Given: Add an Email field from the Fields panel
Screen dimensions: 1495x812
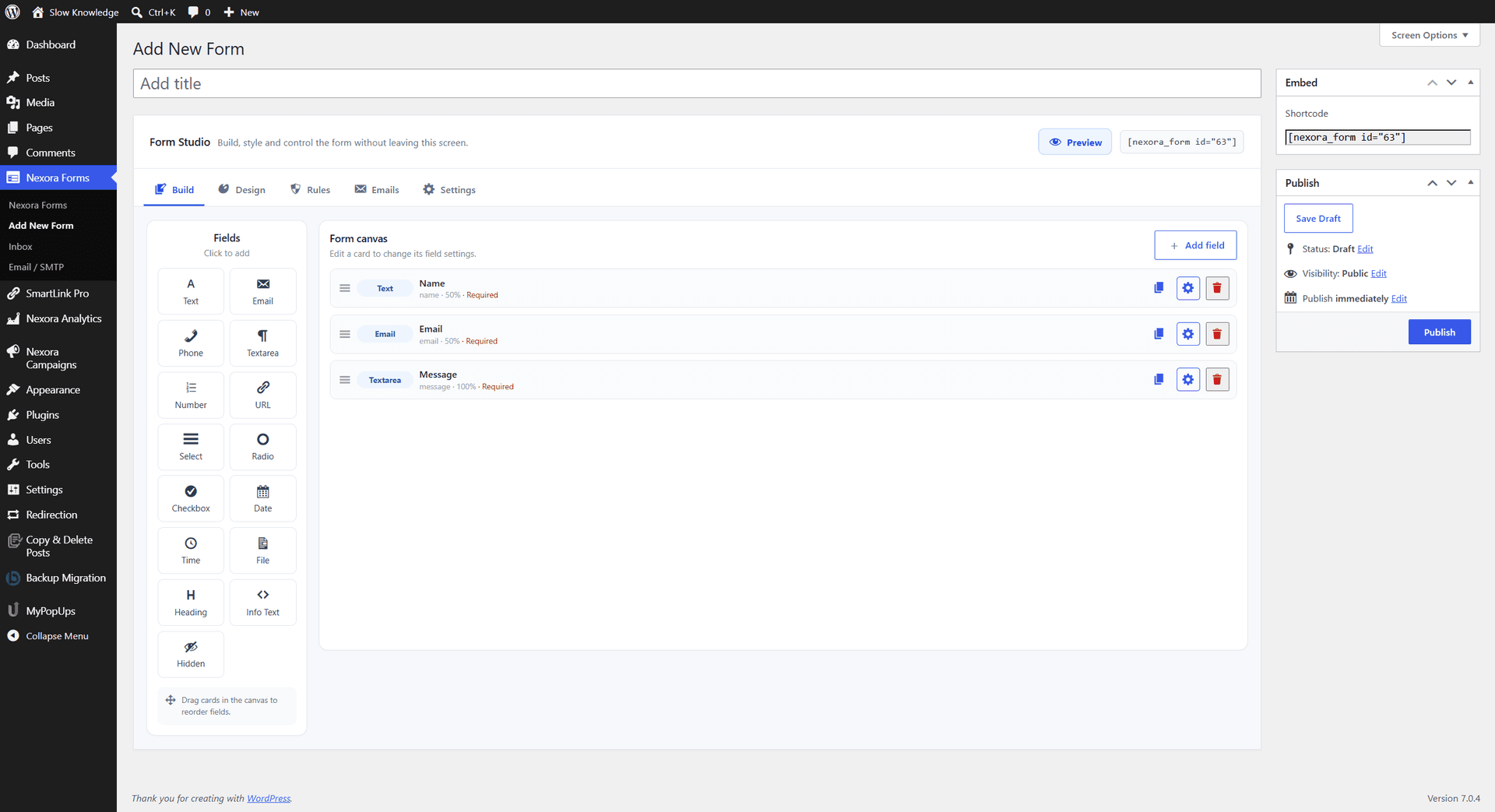Looking at the screenshot, I should coord(263,291).
